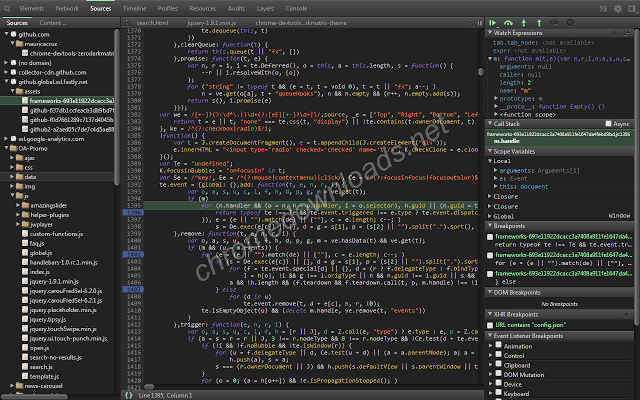The image size is (640, 400).
Task: Enable the '} else' breakpoint checkbox
Action: click(490, 274)
